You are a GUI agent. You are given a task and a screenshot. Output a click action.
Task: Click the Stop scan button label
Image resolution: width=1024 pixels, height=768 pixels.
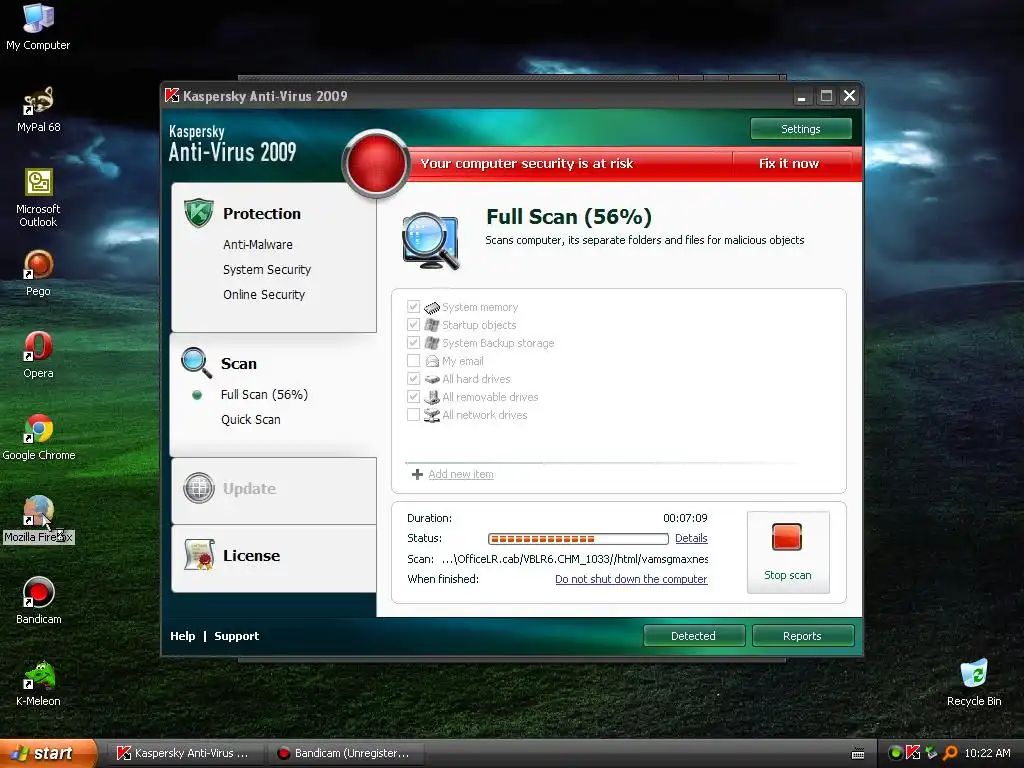point(788,575)
